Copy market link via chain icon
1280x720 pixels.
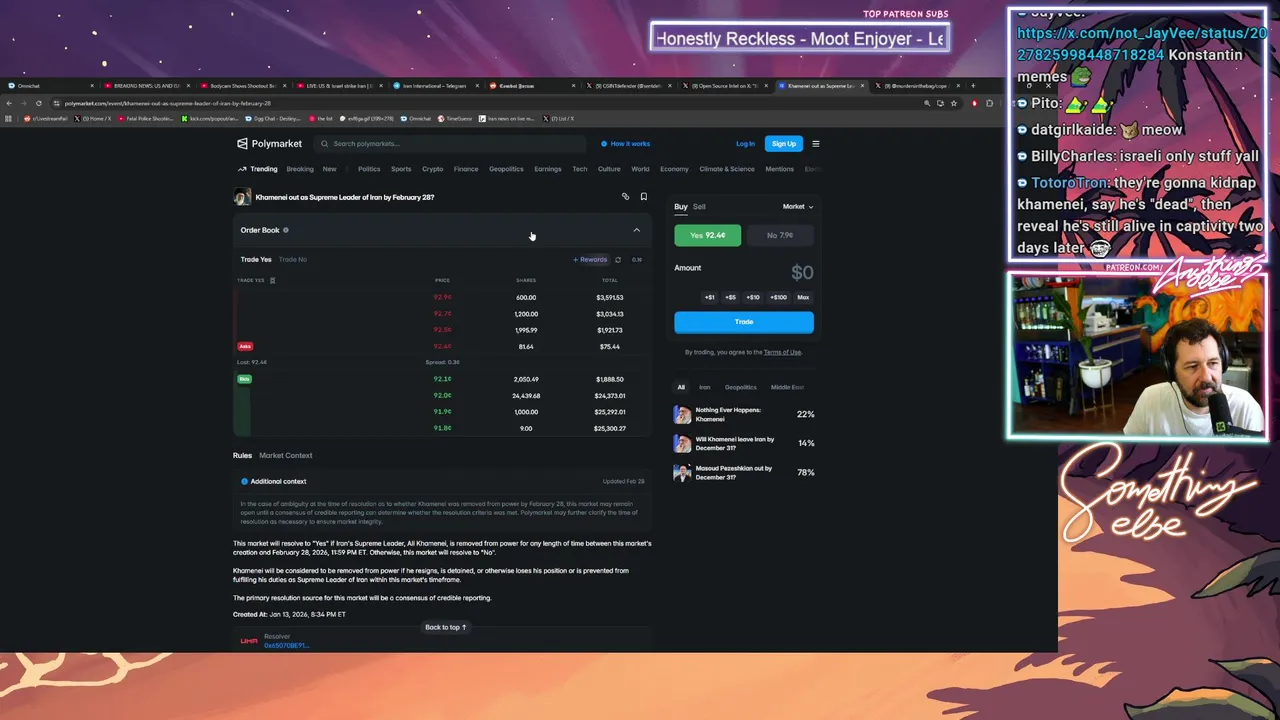pos(626,197)
